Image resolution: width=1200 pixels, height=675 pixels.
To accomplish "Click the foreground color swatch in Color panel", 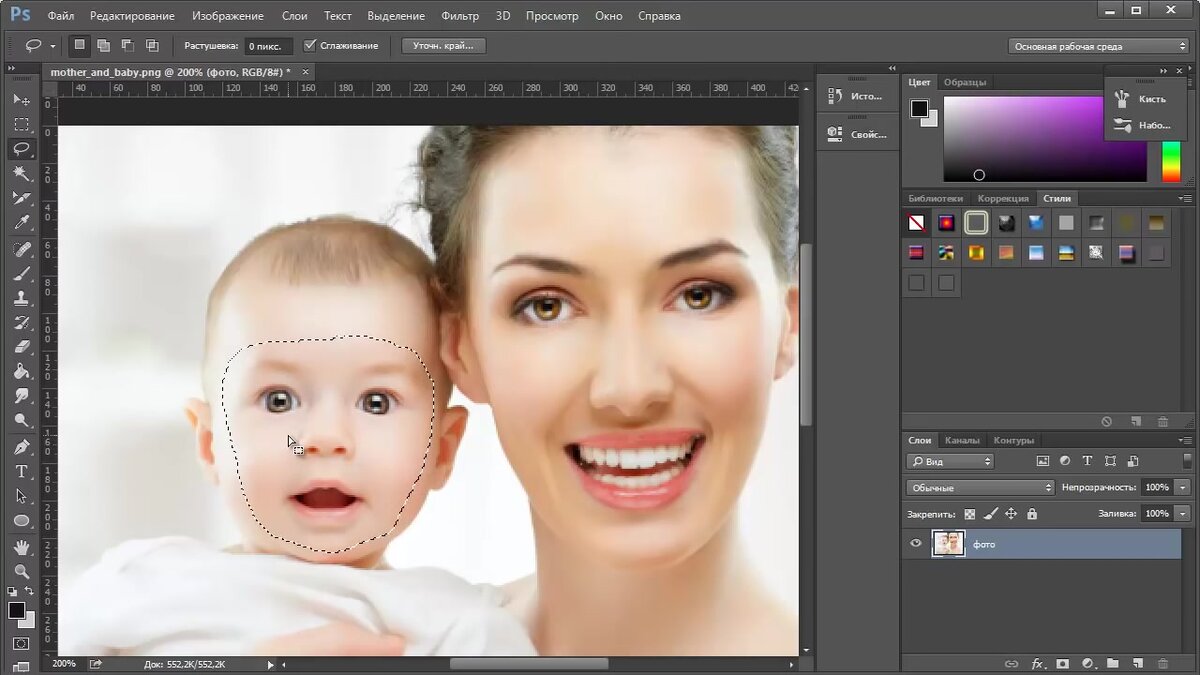I will point(919,108).
